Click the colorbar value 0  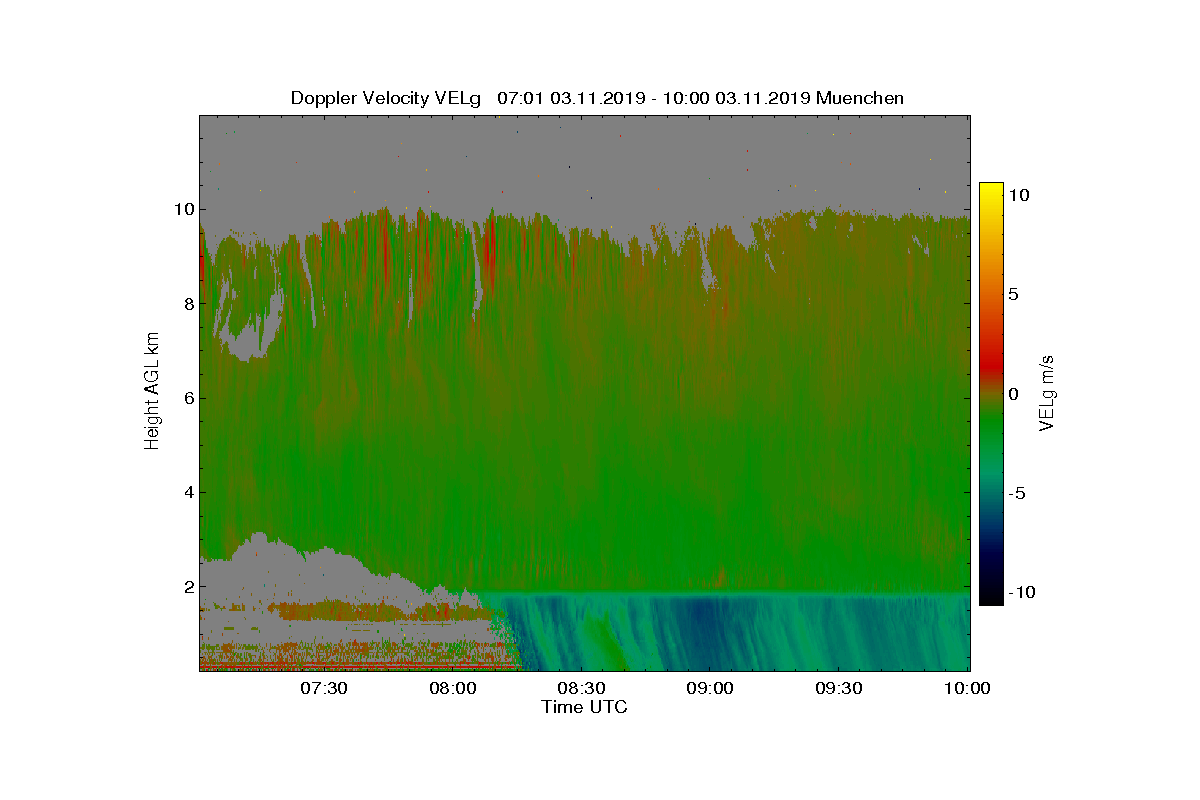coord(1013,394)
